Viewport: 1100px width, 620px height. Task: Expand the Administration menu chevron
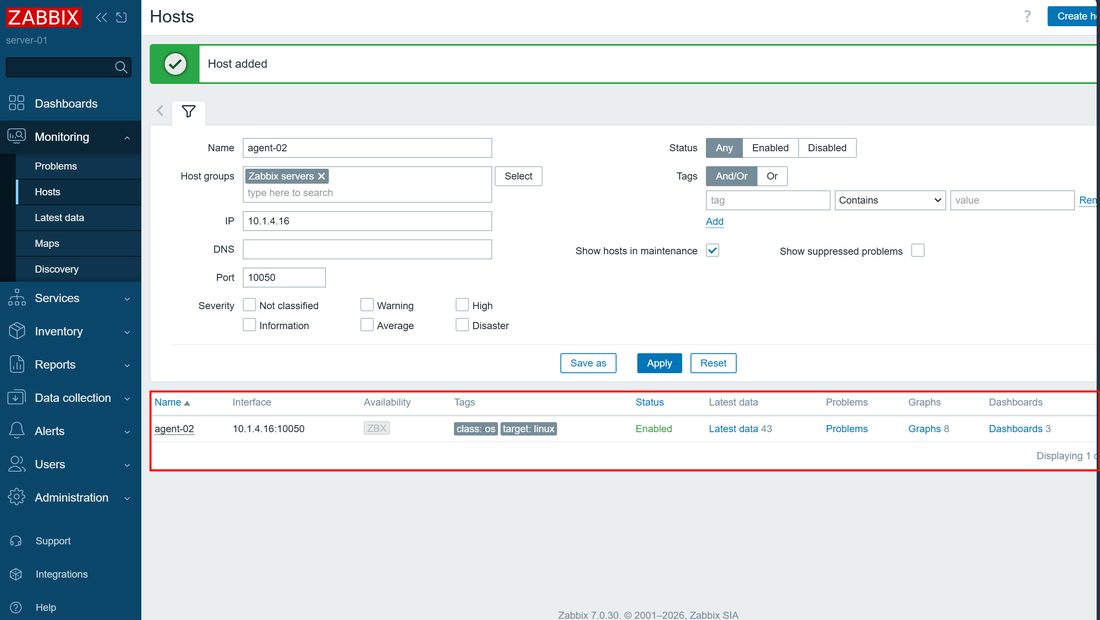127,498
